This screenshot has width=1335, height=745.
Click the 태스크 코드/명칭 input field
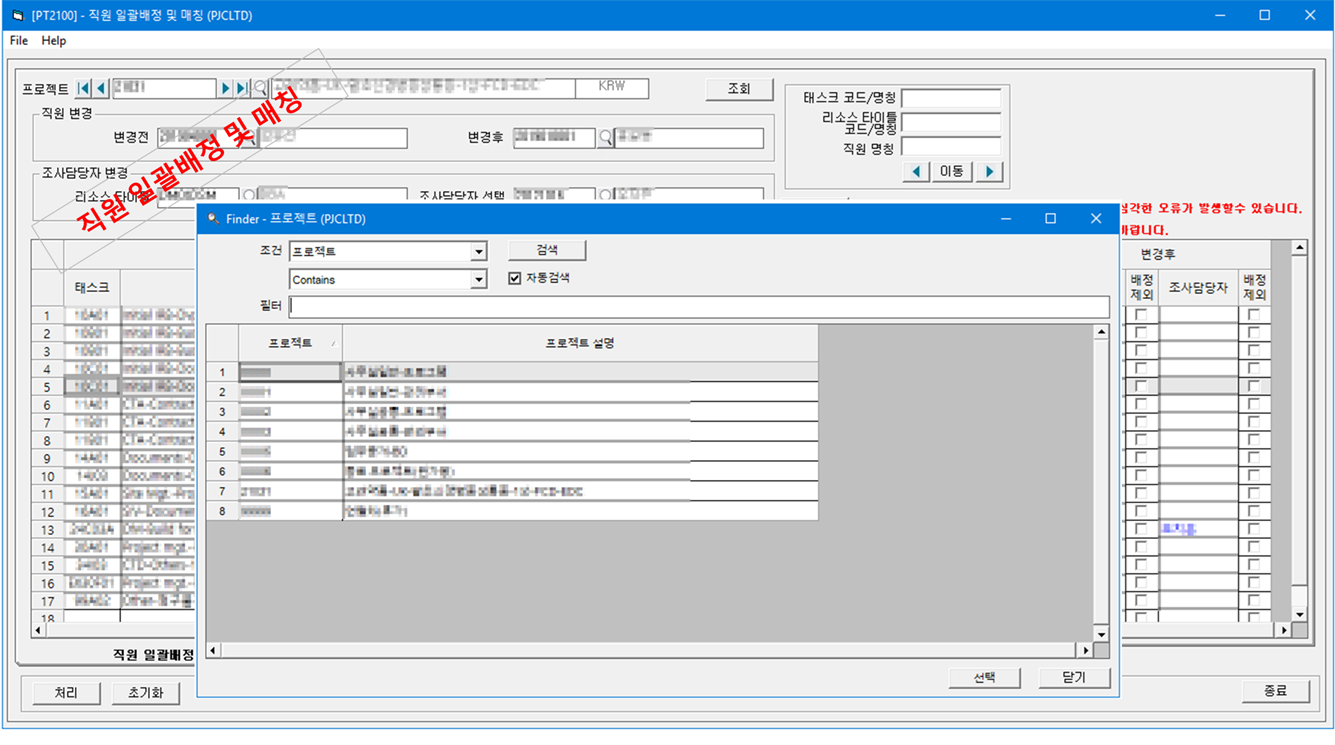click(951, 98)
